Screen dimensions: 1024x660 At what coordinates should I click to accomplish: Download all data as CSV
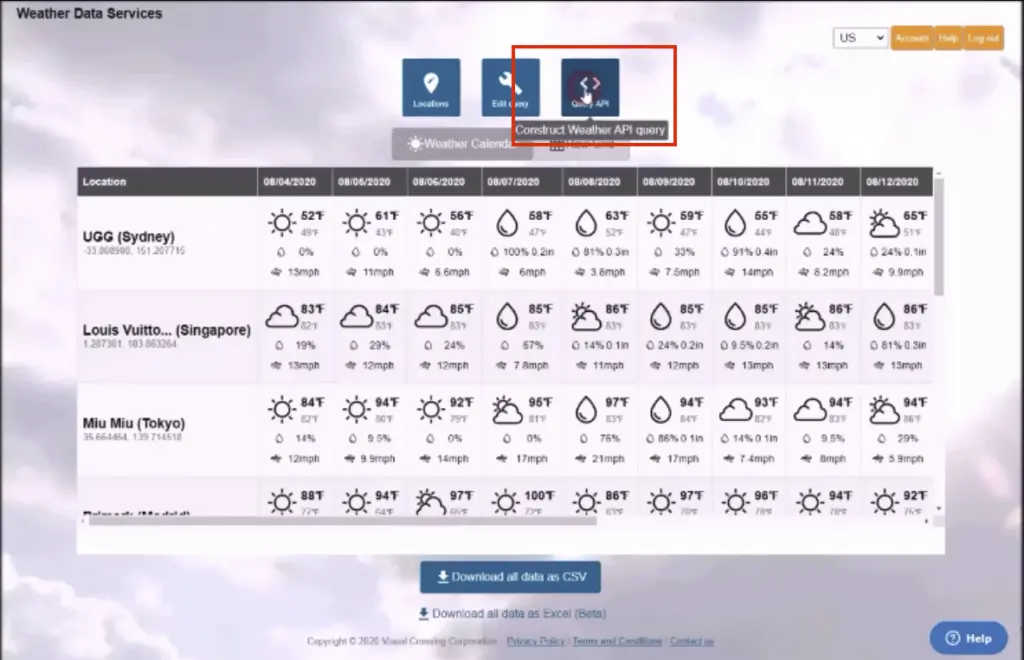click(510, 577)
